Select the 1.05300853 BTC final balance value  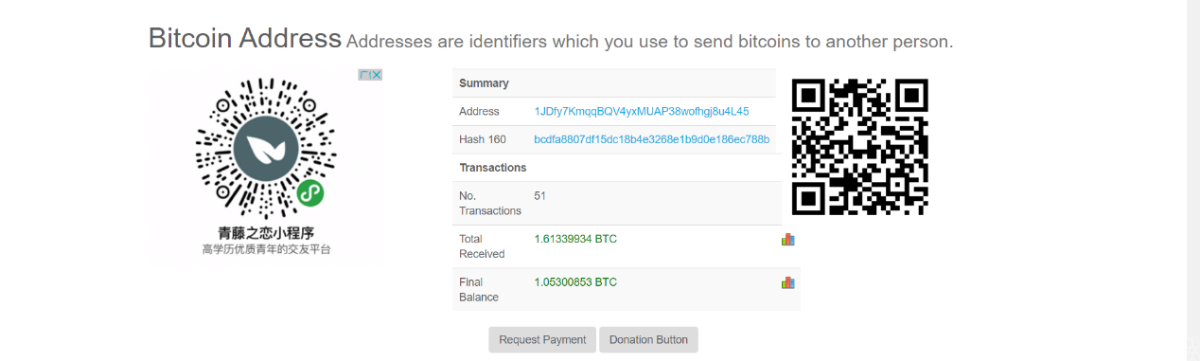[x=576, y=282]
